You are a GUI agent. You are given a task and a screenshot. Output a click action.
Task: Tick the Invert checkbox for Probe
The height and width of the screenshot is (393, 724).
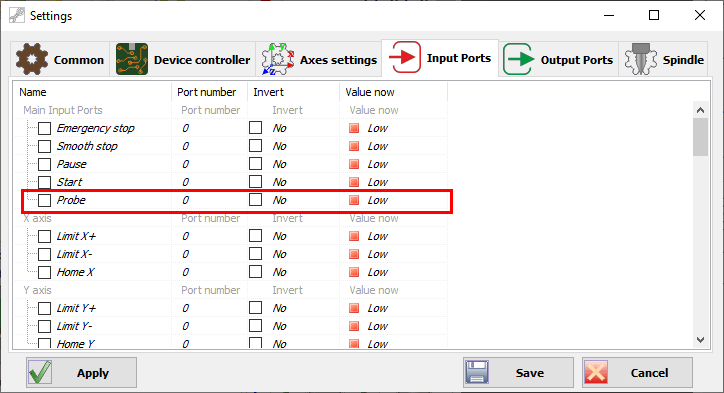[x=255, y=200]
